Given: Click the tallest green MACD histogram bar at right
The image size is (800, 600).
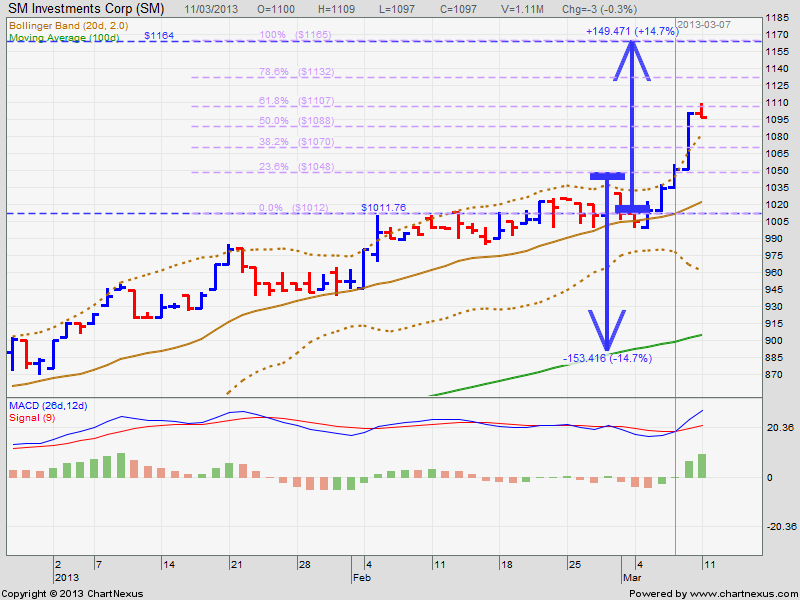Looking at the screenshot, I should coord(702,466).
